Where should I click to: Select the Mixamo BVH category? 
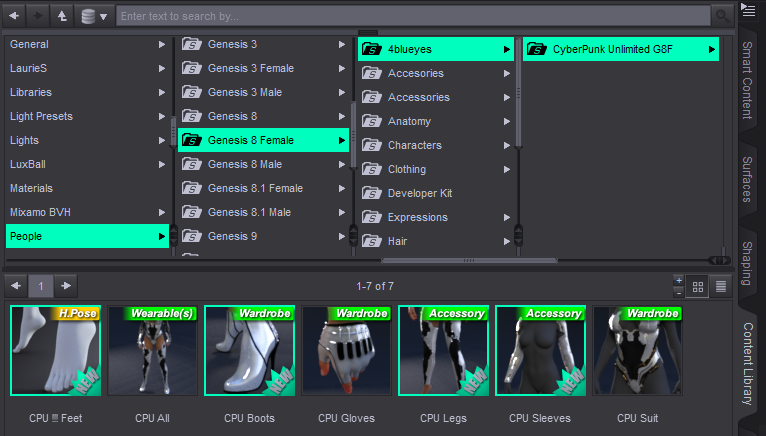pyautogui.click(x=87, y=212)
